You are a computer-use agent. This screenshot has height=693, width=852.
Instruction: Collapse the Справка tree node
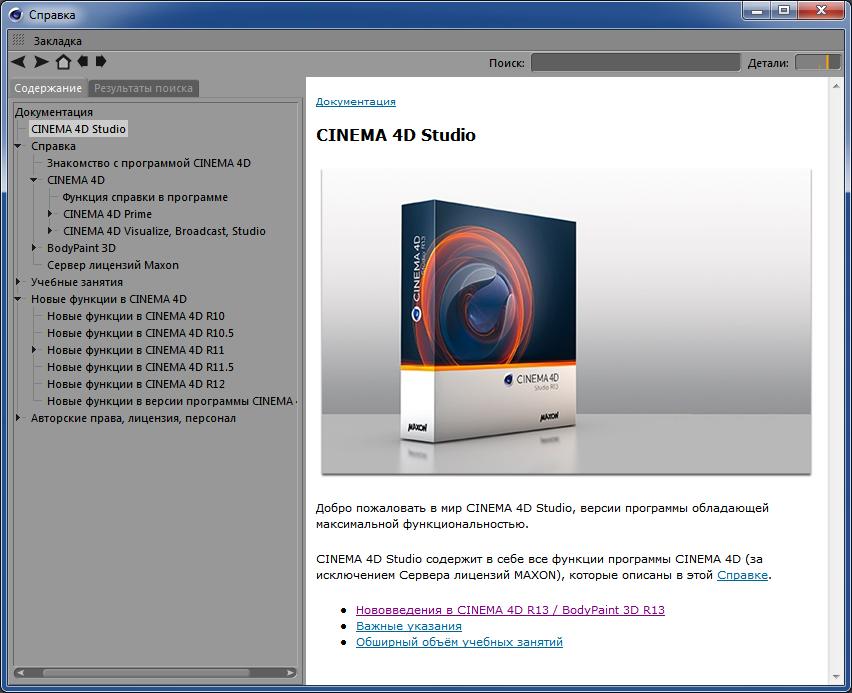18,146
